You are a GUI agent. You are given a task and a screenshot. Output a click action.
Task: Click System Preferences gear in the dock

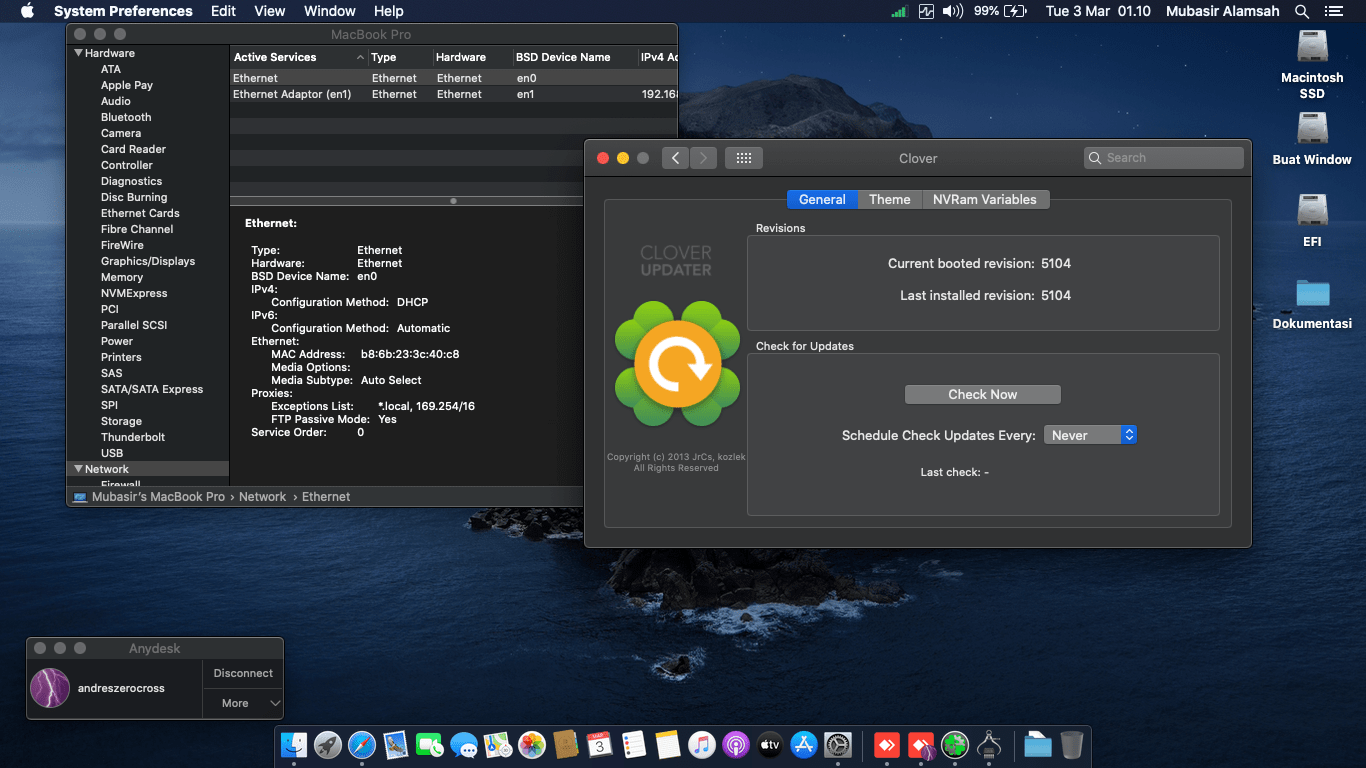tap(838, 744)
